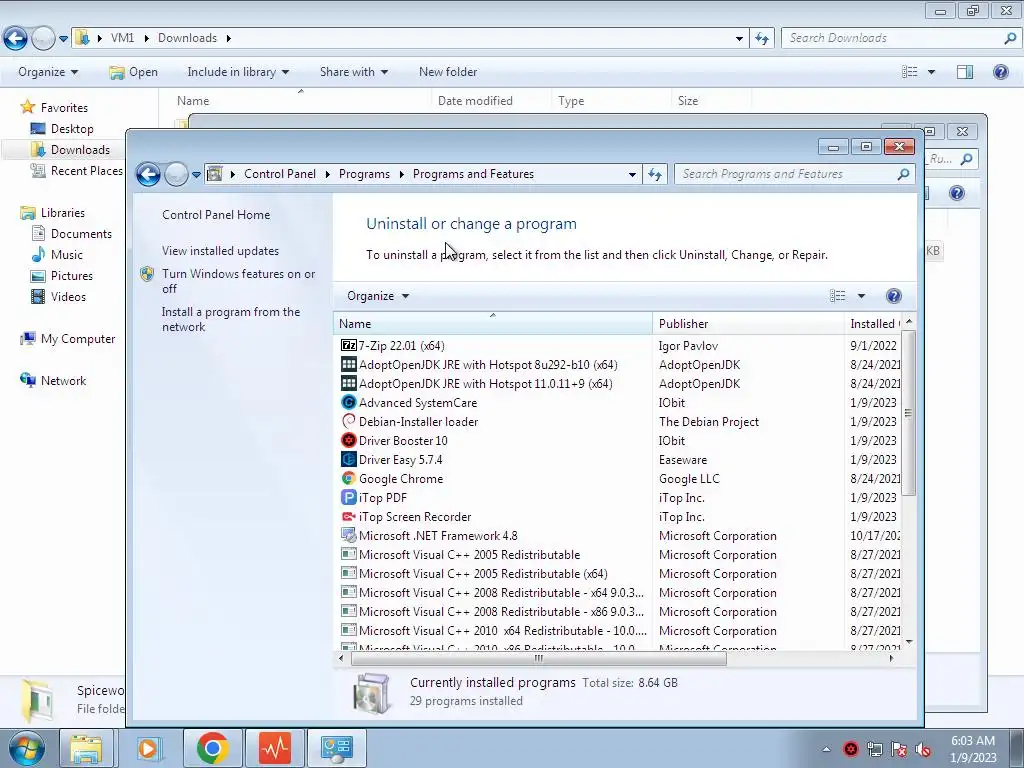Open the Share with dropdown
The image size is (1024, 768).
point(353,72)
